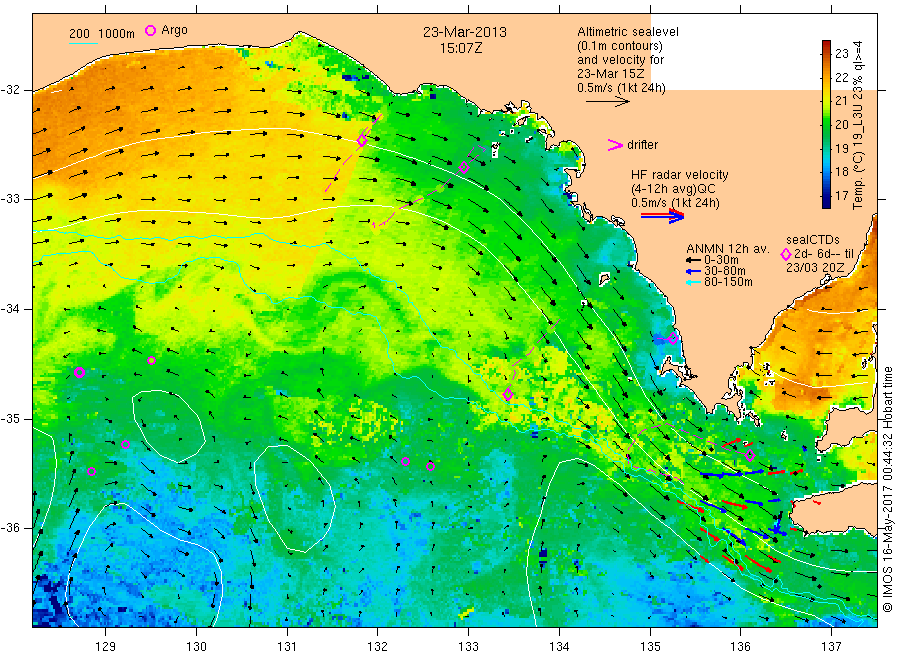Click the time text '15:07Z'
This screenshot has height=660, width=900.
461,48
